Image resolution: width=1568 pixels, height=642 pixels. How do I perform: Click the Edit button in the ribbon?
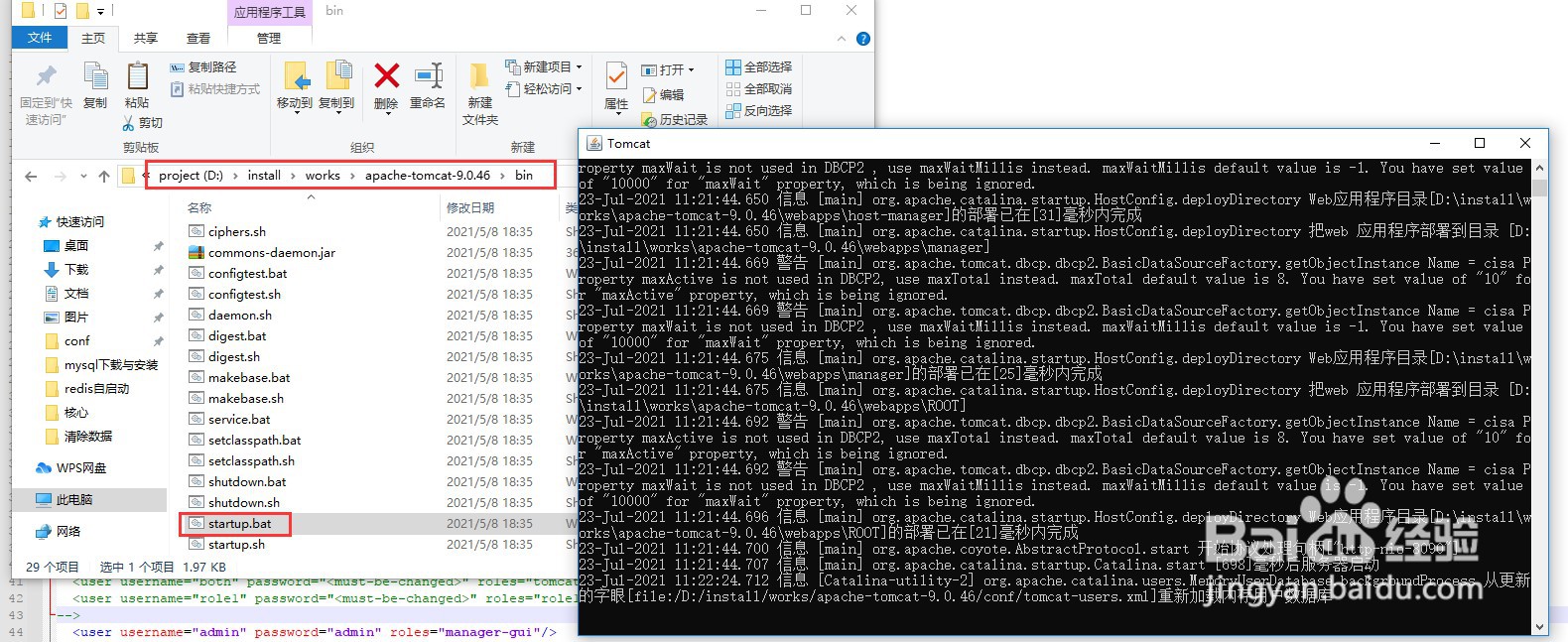[664, 95]
